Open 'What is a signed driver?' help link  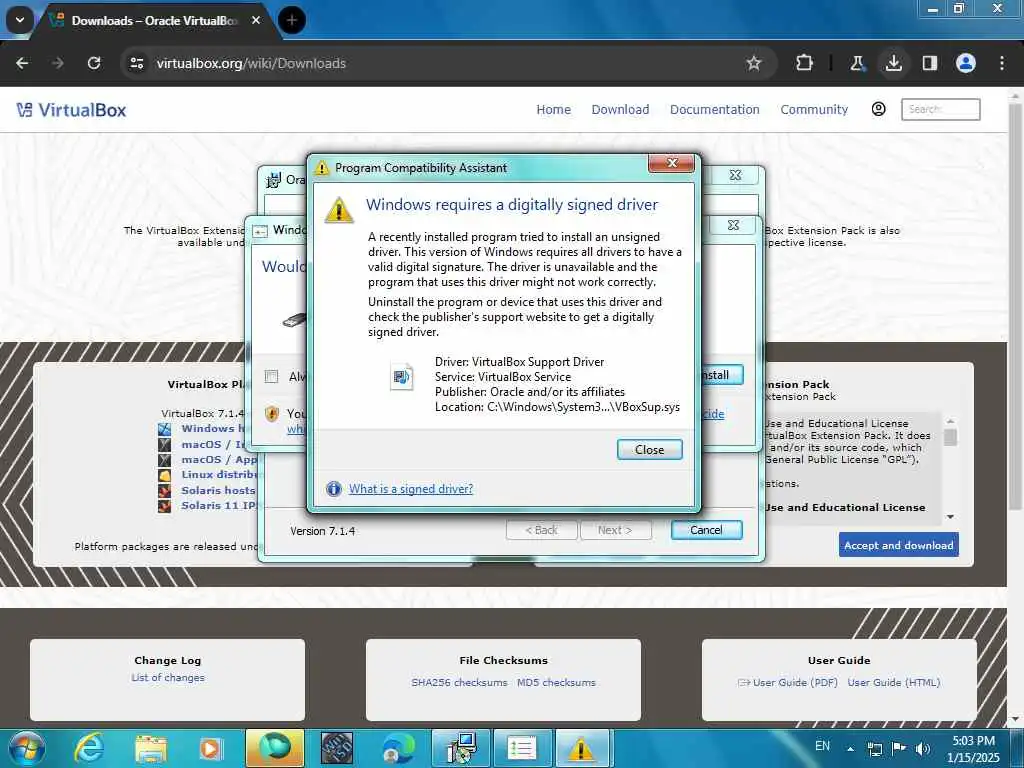click(410, 488)
